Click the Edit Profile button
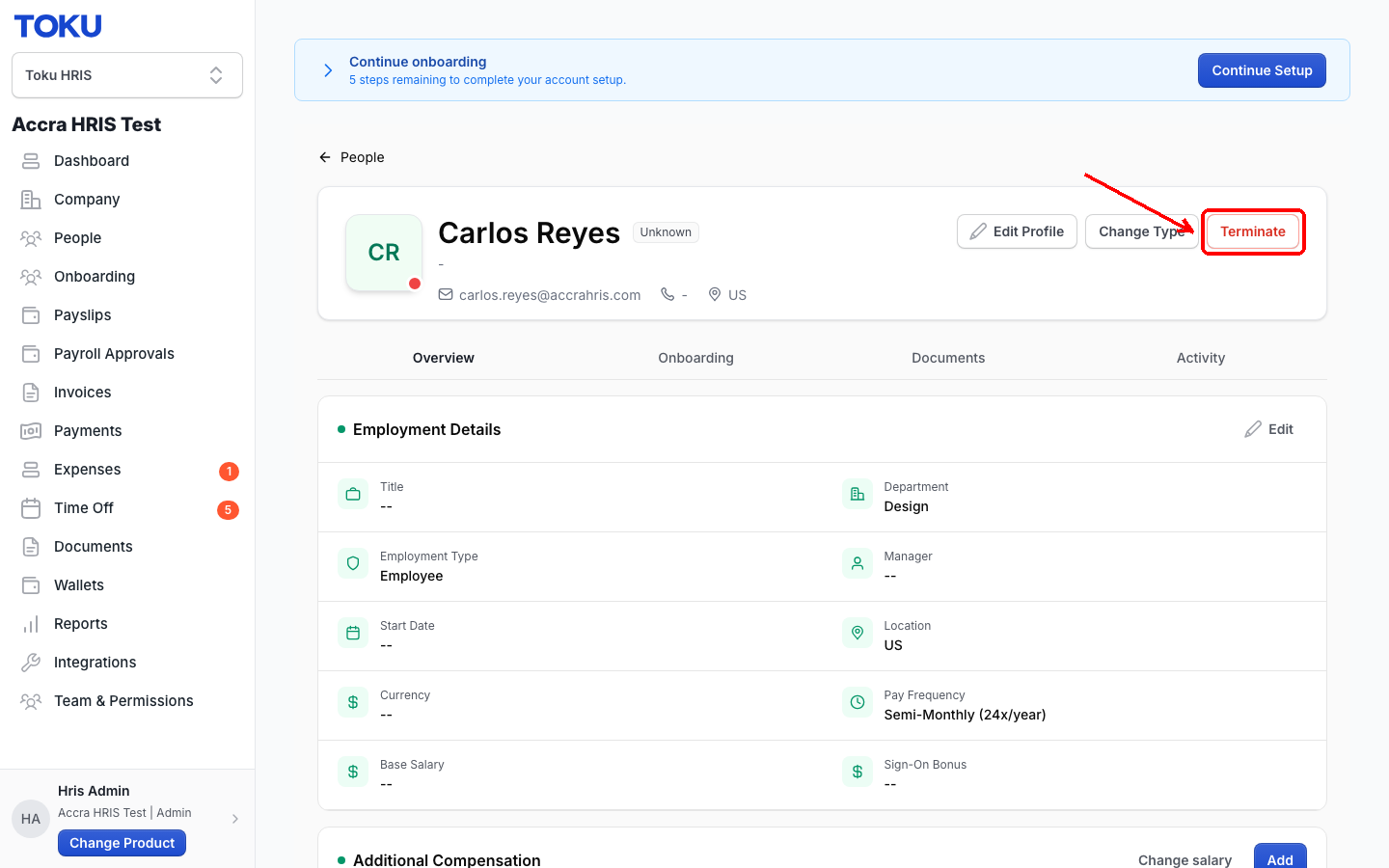Viewport: 1389px width, 868px height. [x=1017, y=231]
